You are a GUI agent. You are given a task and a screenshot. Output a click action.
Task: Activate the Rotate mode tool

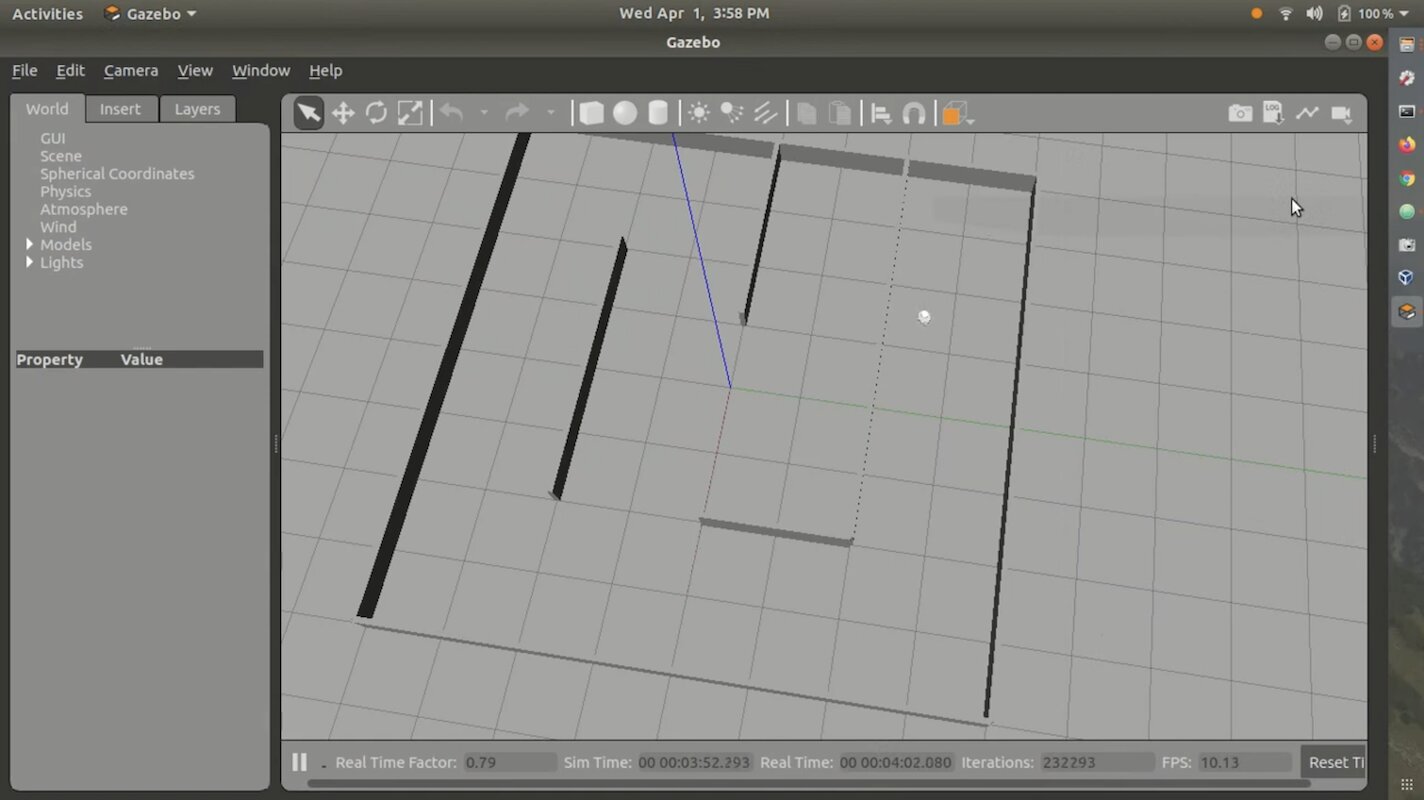tap(376, 113)
